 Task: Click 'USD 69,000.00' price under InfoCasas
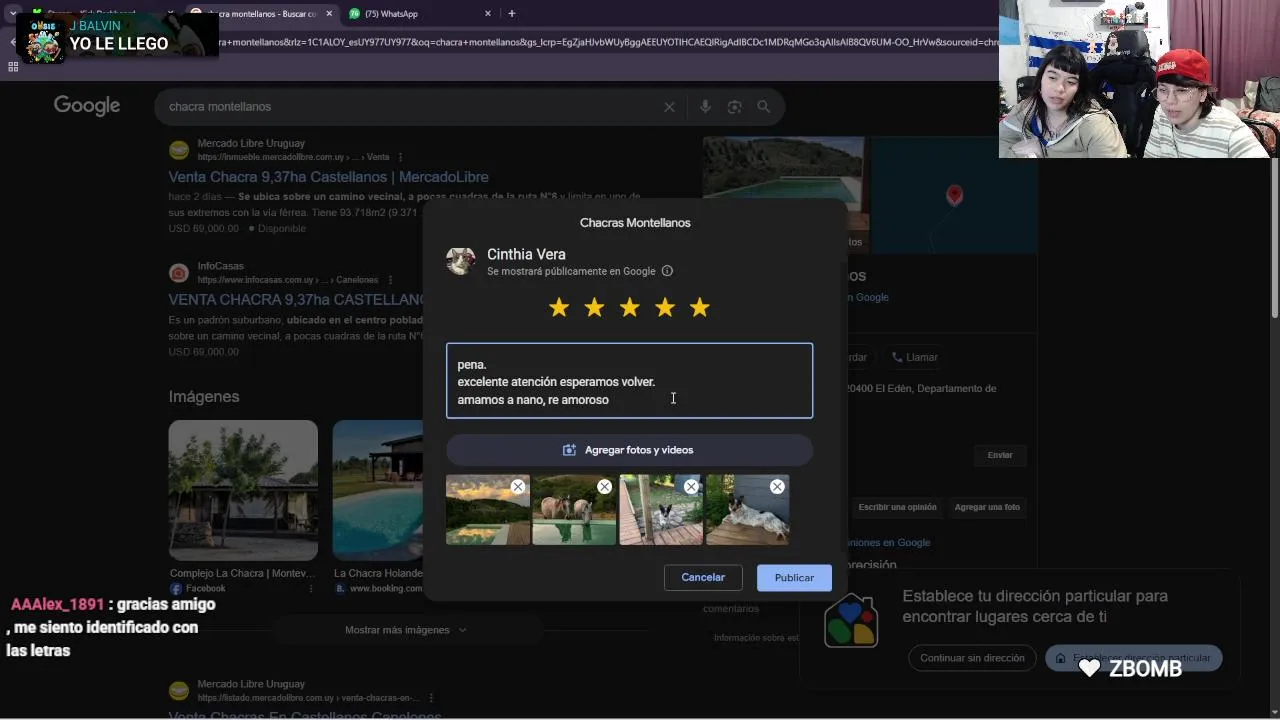pos(204,352)
